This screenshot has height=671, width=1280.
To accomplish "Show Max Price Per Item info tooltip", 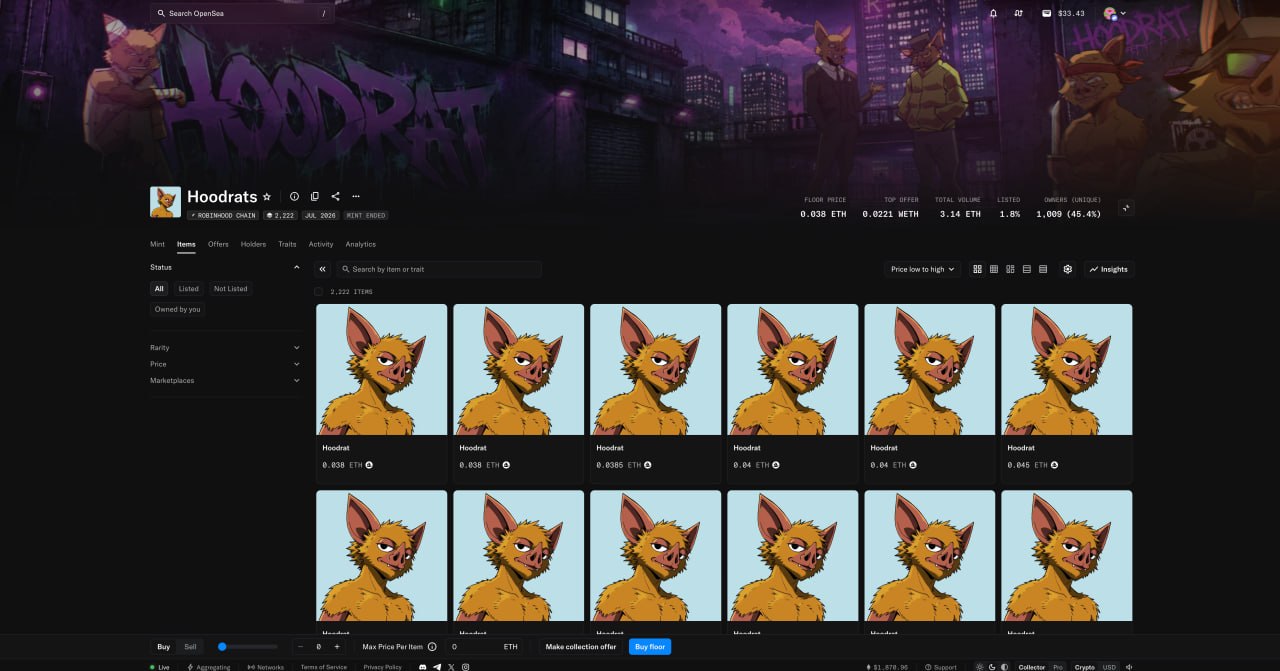I will coord(432,647).
